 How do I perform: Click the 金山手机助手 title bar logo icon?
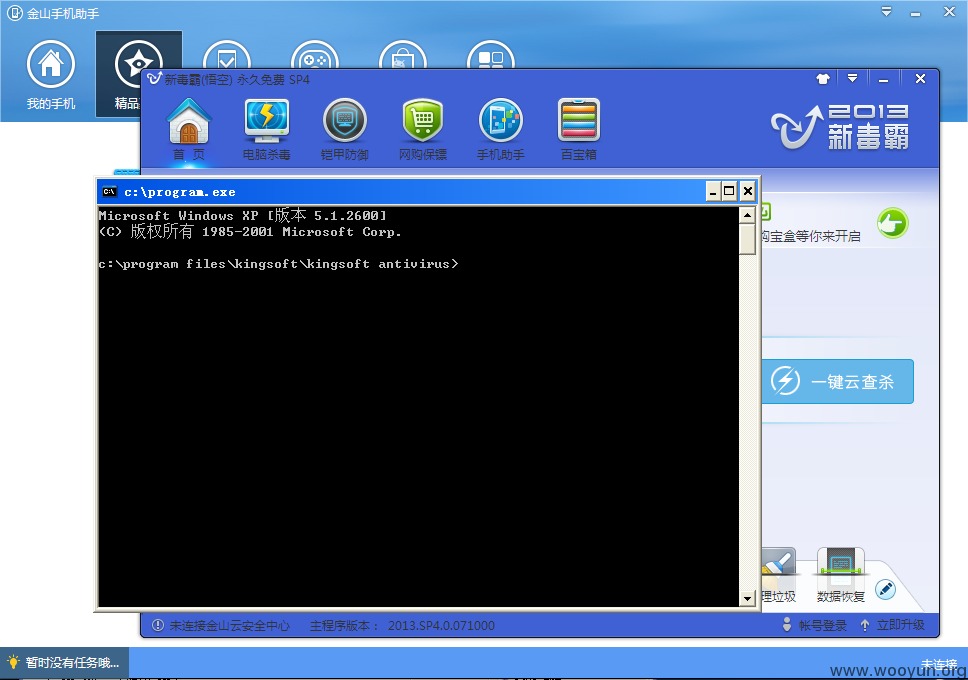coord(14,13)
